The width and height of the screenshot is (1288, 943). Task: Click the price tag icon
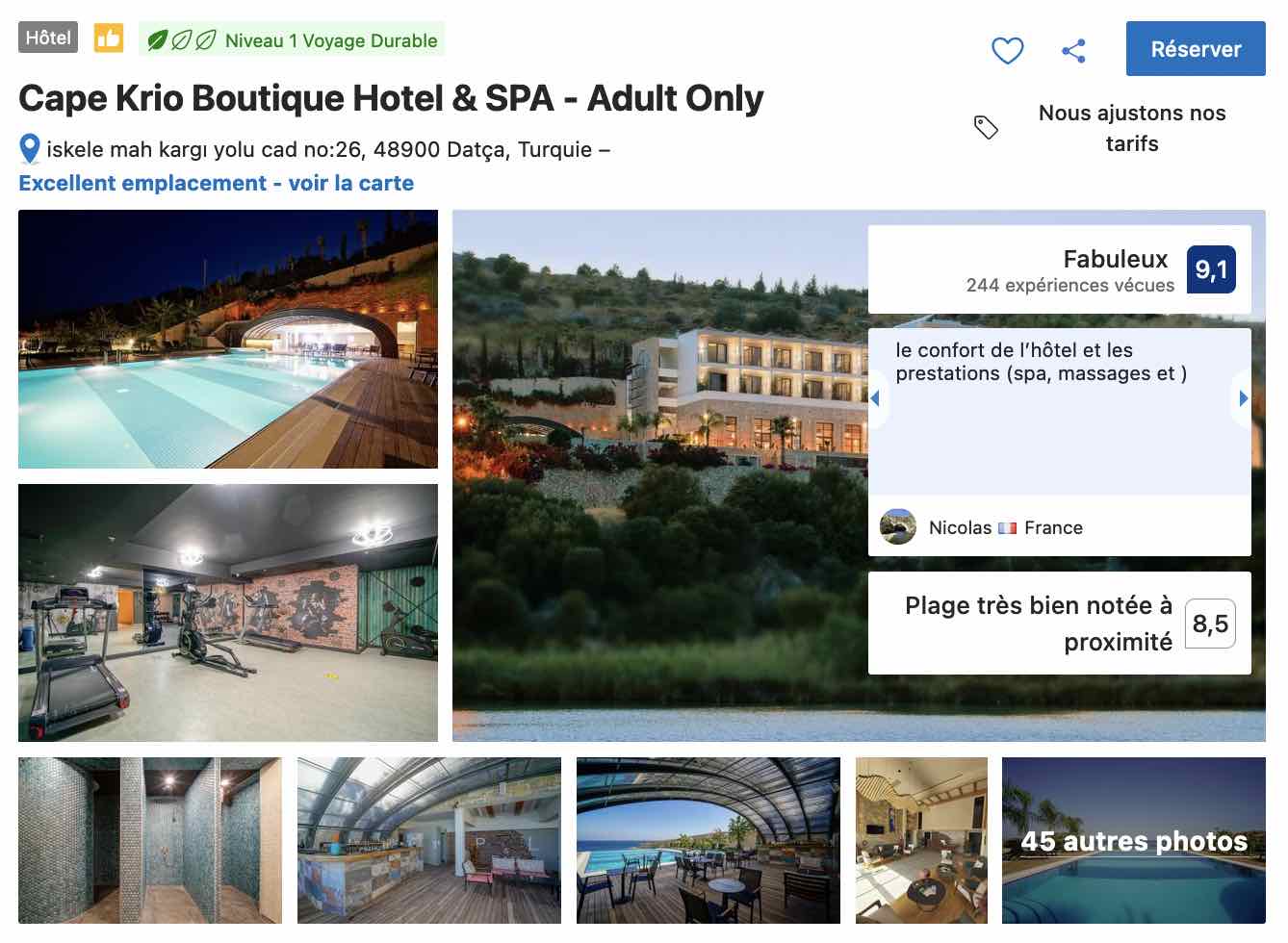click(986, 127)
